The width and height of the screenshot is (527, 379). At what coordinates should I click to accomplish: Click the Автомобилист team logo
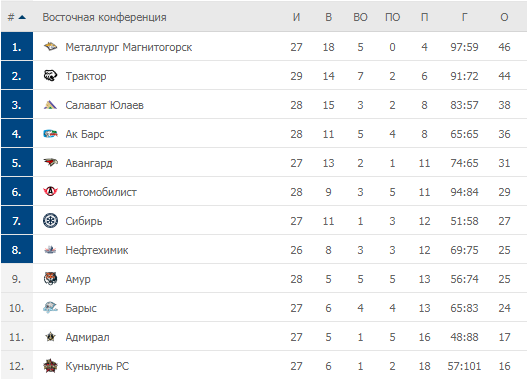(x=50, y=192)
